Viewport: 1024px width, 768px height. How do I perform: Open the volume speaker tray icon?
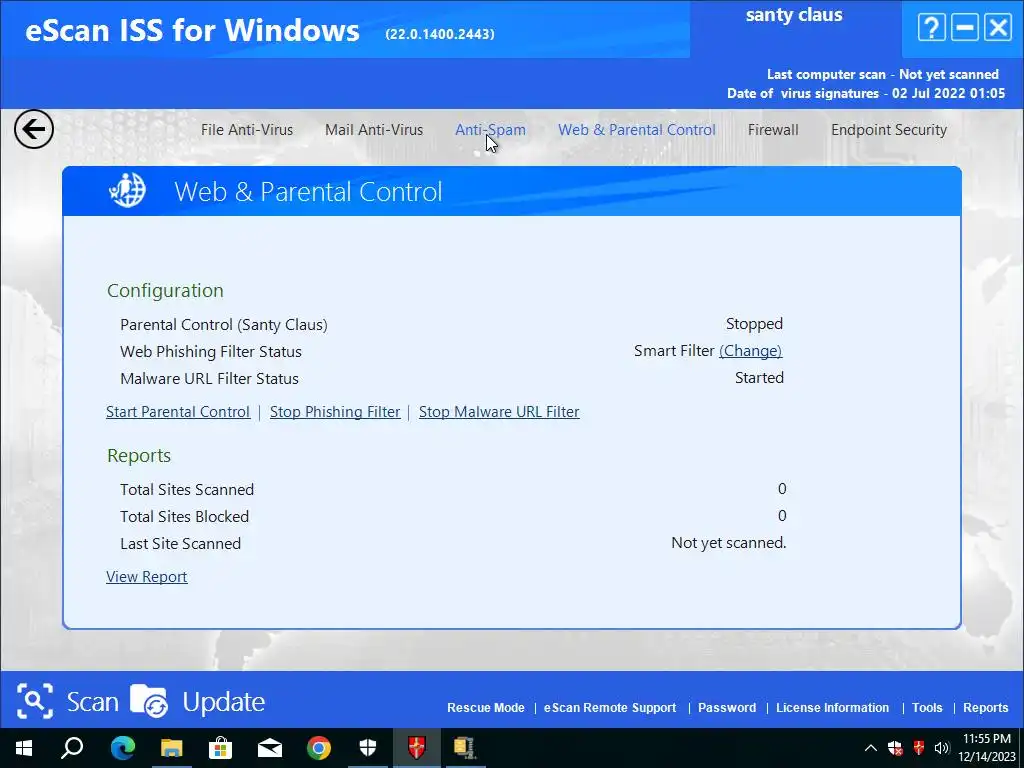[942, 748]
